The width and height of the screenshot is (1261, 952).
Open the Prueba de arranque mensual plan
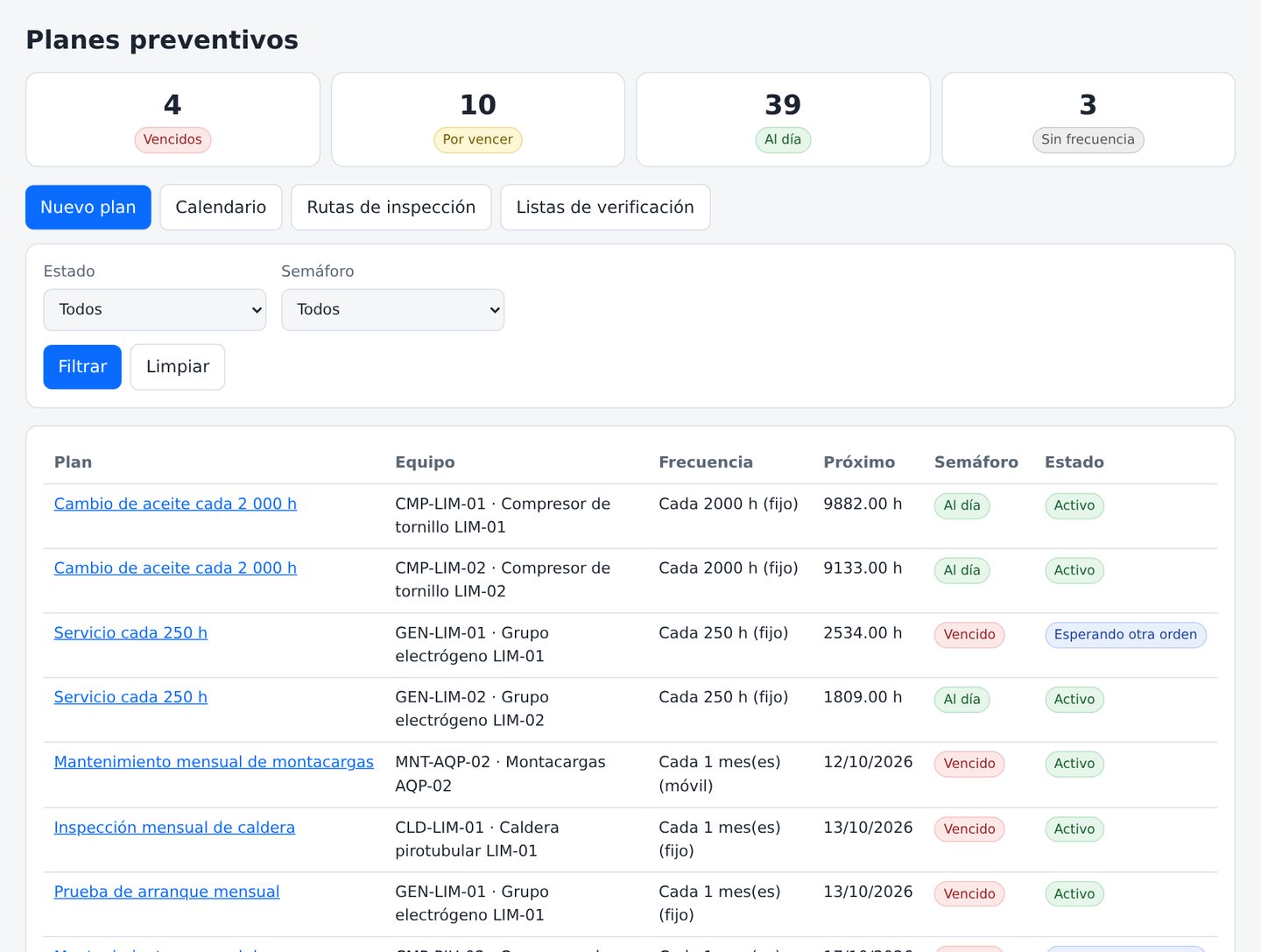click(166, 892)
